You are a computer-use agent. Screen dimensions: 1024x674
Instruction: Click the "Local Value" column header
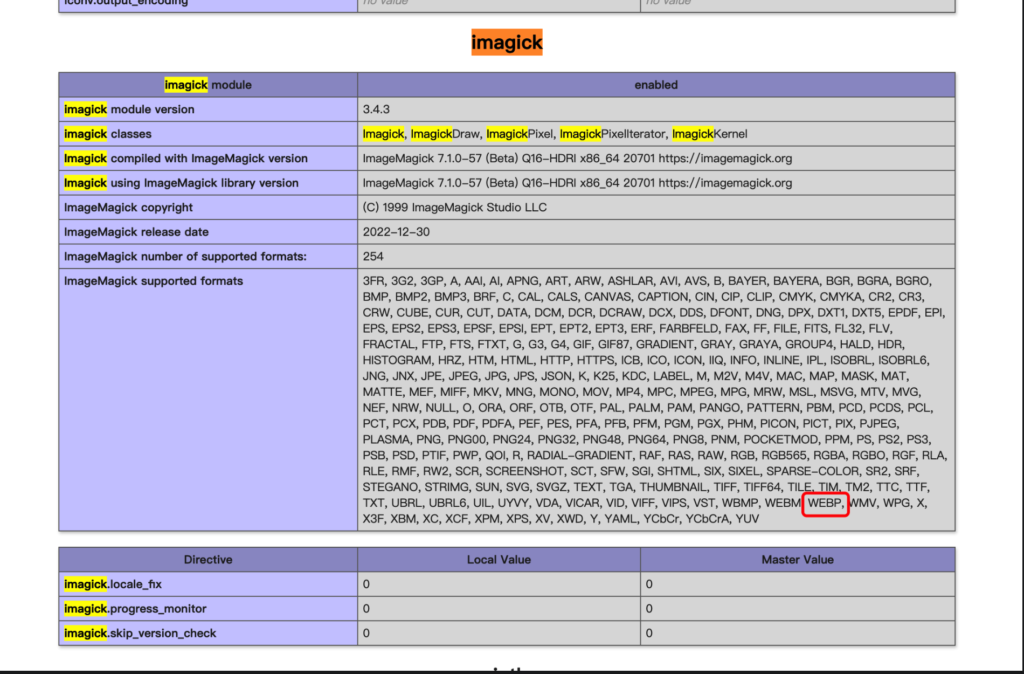[498, 559]
